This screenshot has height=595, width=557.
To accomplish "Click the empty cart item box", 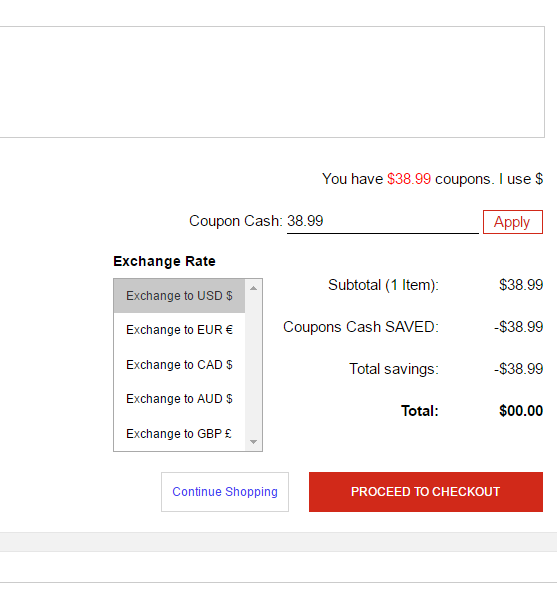I will [x=272, y=82].
